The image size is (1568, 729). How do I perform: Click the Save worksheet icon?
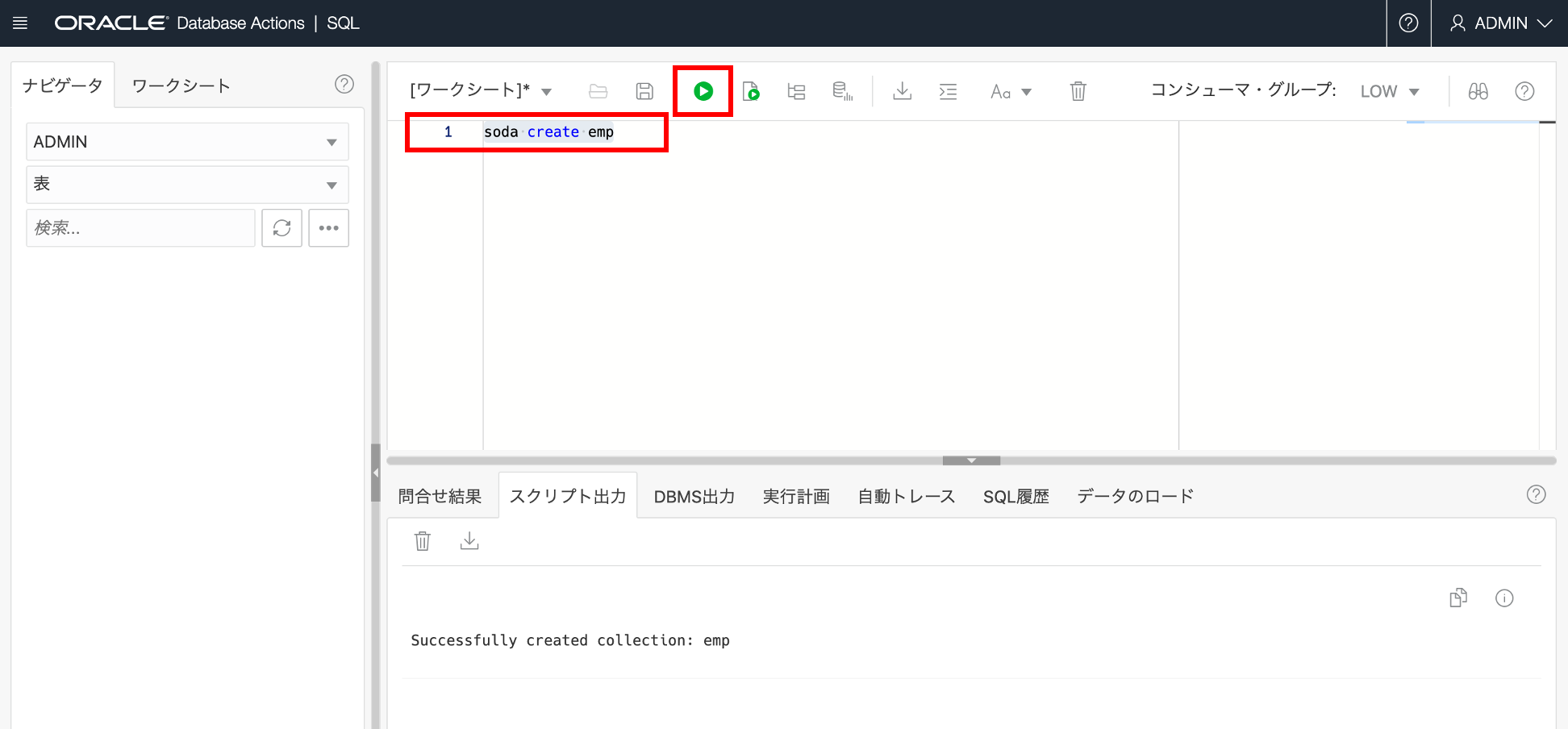[644, 91]
